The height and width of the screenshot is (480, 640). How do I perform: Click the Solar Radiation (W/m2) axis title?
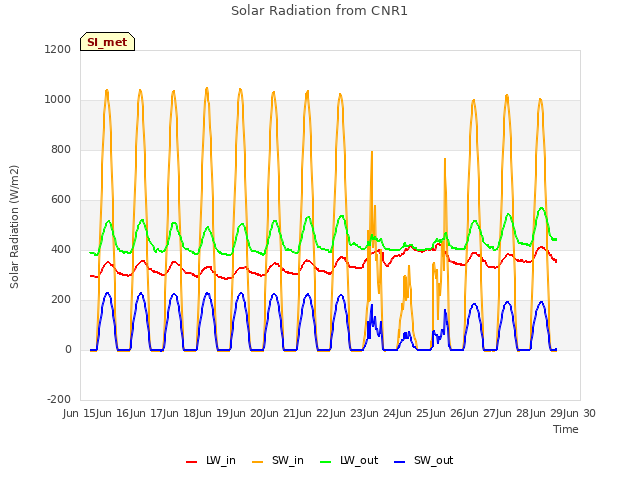[14, 227]
